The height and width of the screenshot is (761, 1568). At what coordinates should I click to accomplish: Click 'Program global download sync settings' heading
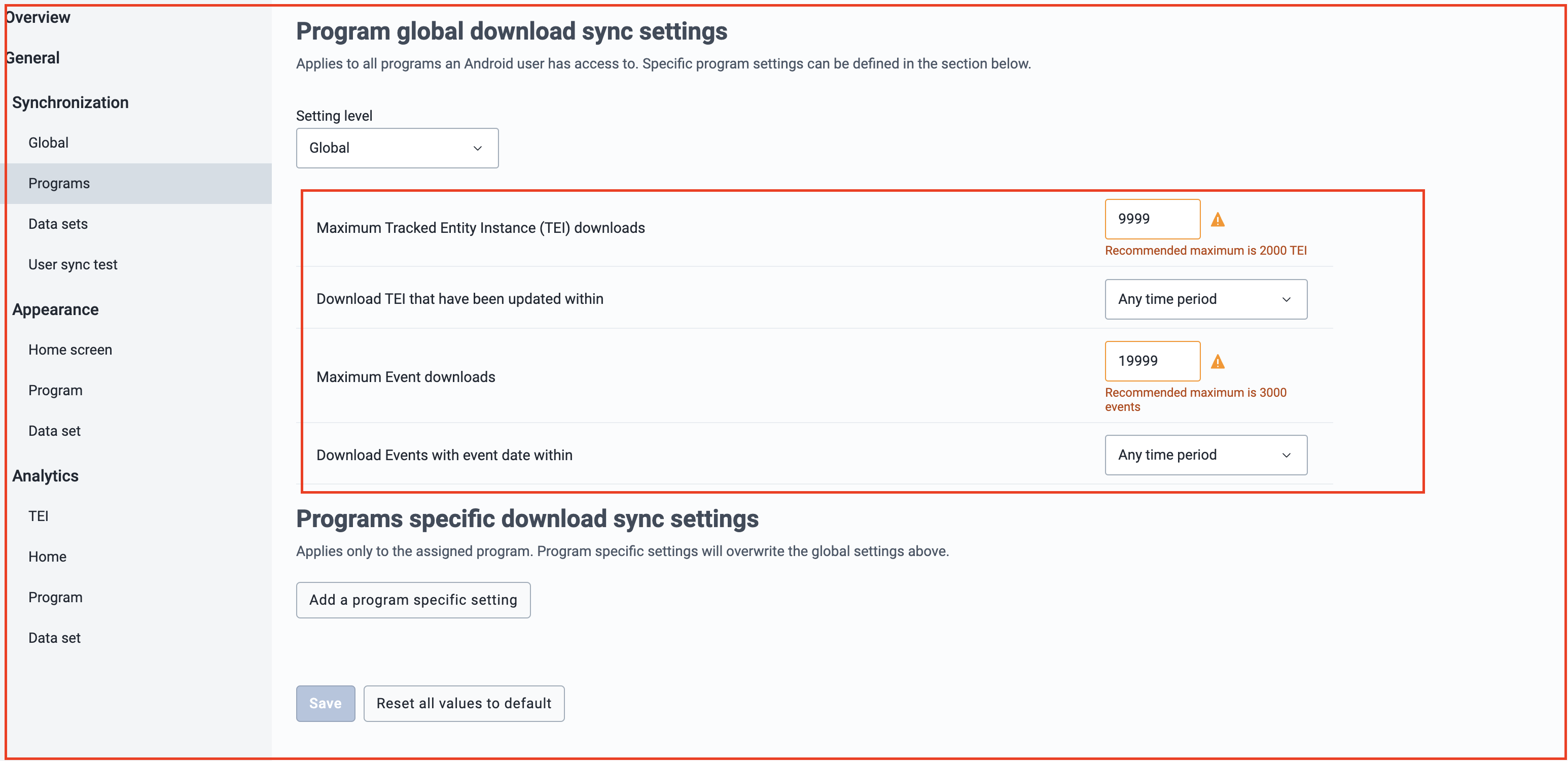[511, 31]
